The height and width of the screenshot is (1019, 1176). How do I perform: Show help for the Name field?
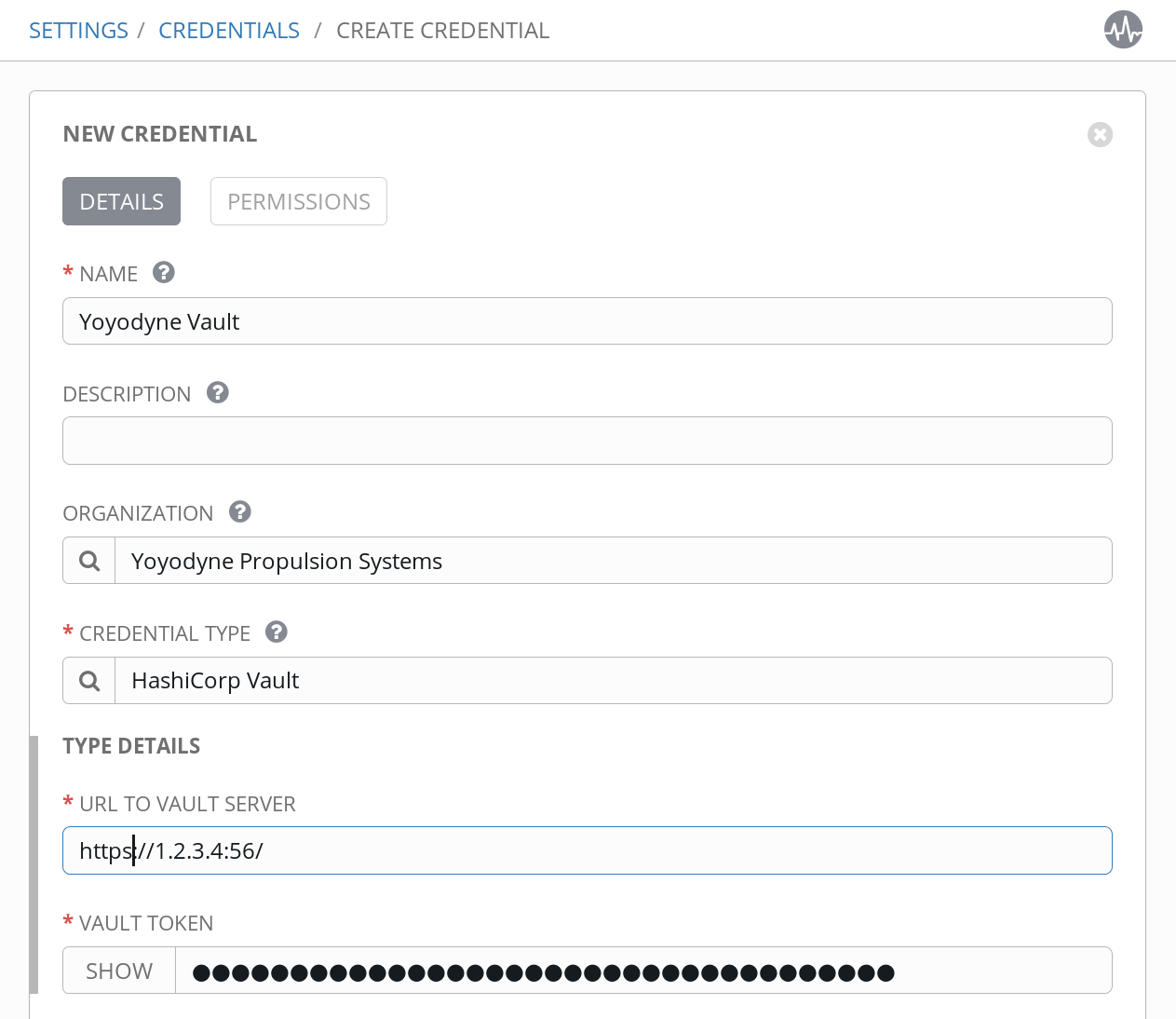[164, 272]
